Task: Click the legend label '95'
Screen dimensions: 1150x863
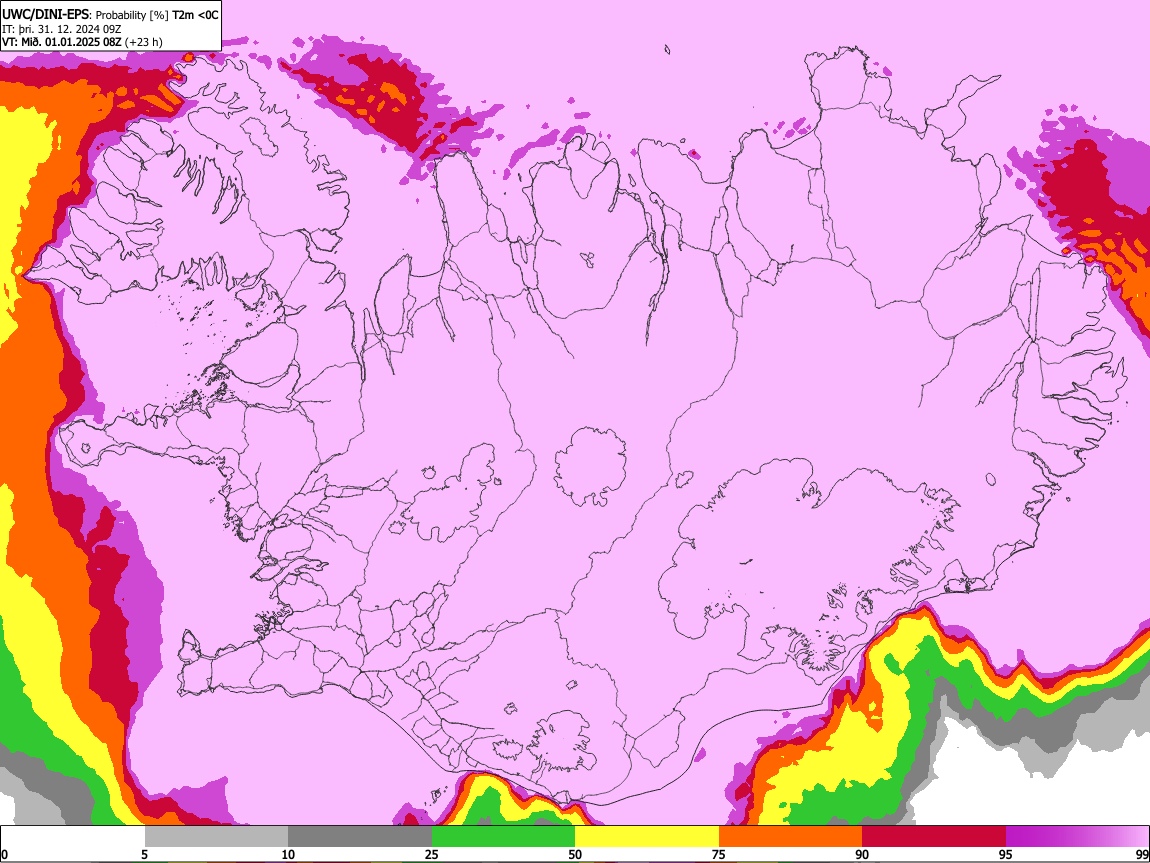Action: click(x=1006, y=854)
